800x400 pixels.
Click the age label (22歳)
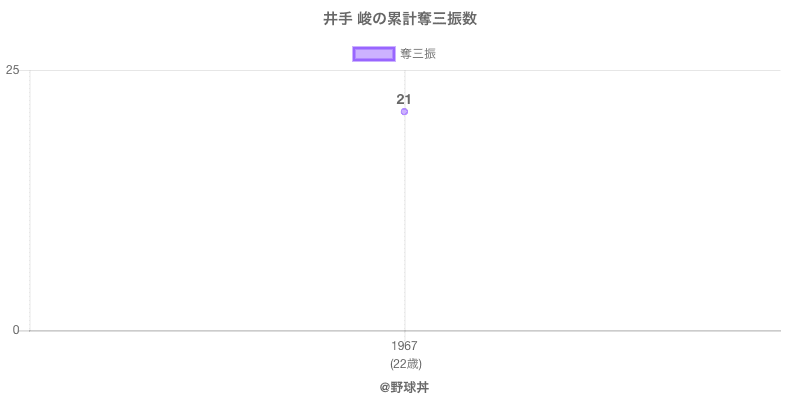click(x=404, y=363)
